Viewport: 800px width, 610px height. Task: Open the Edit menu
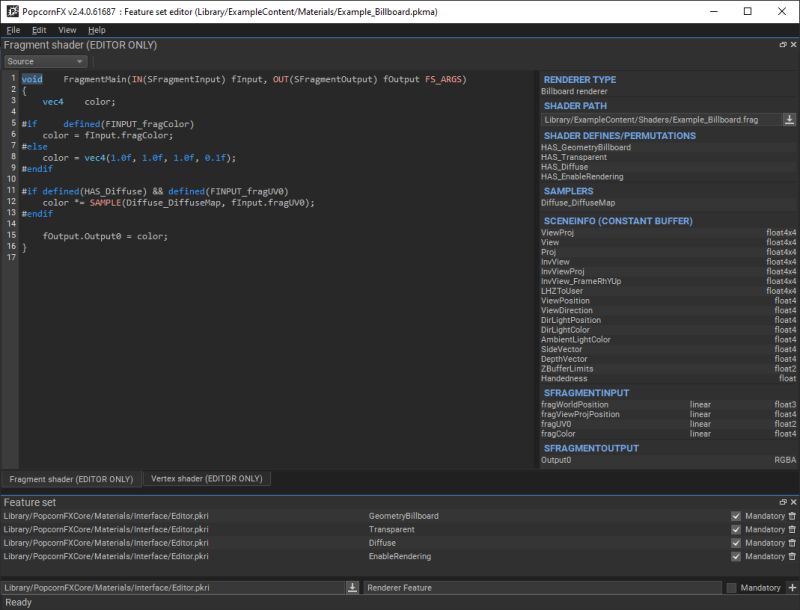[39, 30]
